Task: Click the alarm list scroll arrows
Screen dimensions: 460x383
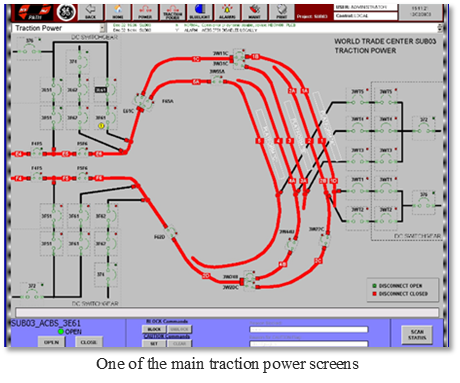Action: [440, 28]
